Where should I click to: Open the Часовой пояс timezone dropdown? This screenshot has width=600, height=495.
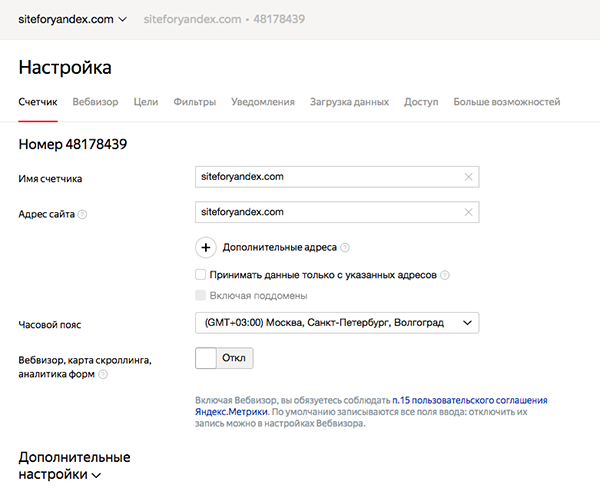click(x=337, y=322)
